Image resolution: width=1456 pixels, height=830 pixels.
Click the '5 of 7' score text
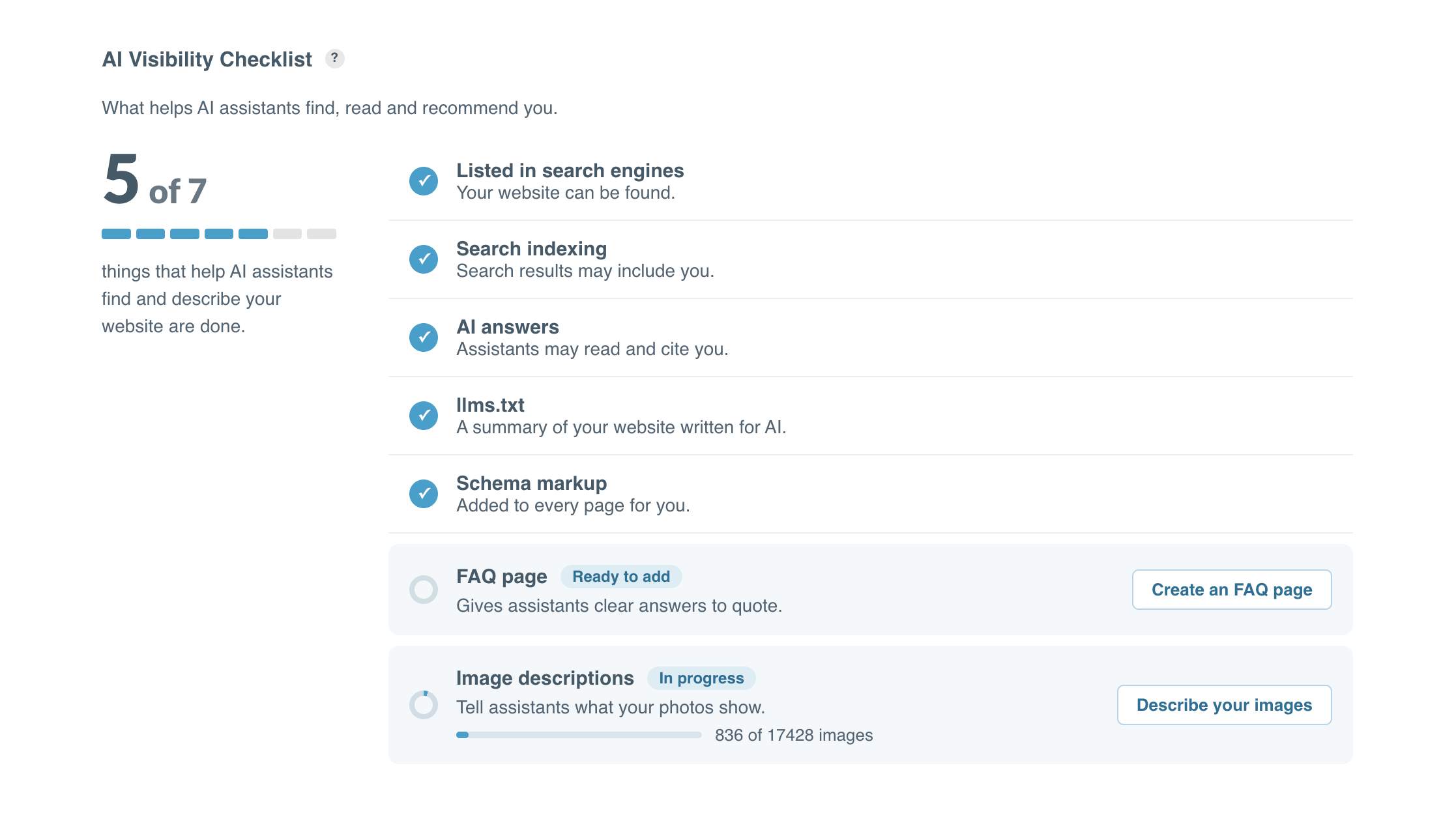(x=154, y=179)
